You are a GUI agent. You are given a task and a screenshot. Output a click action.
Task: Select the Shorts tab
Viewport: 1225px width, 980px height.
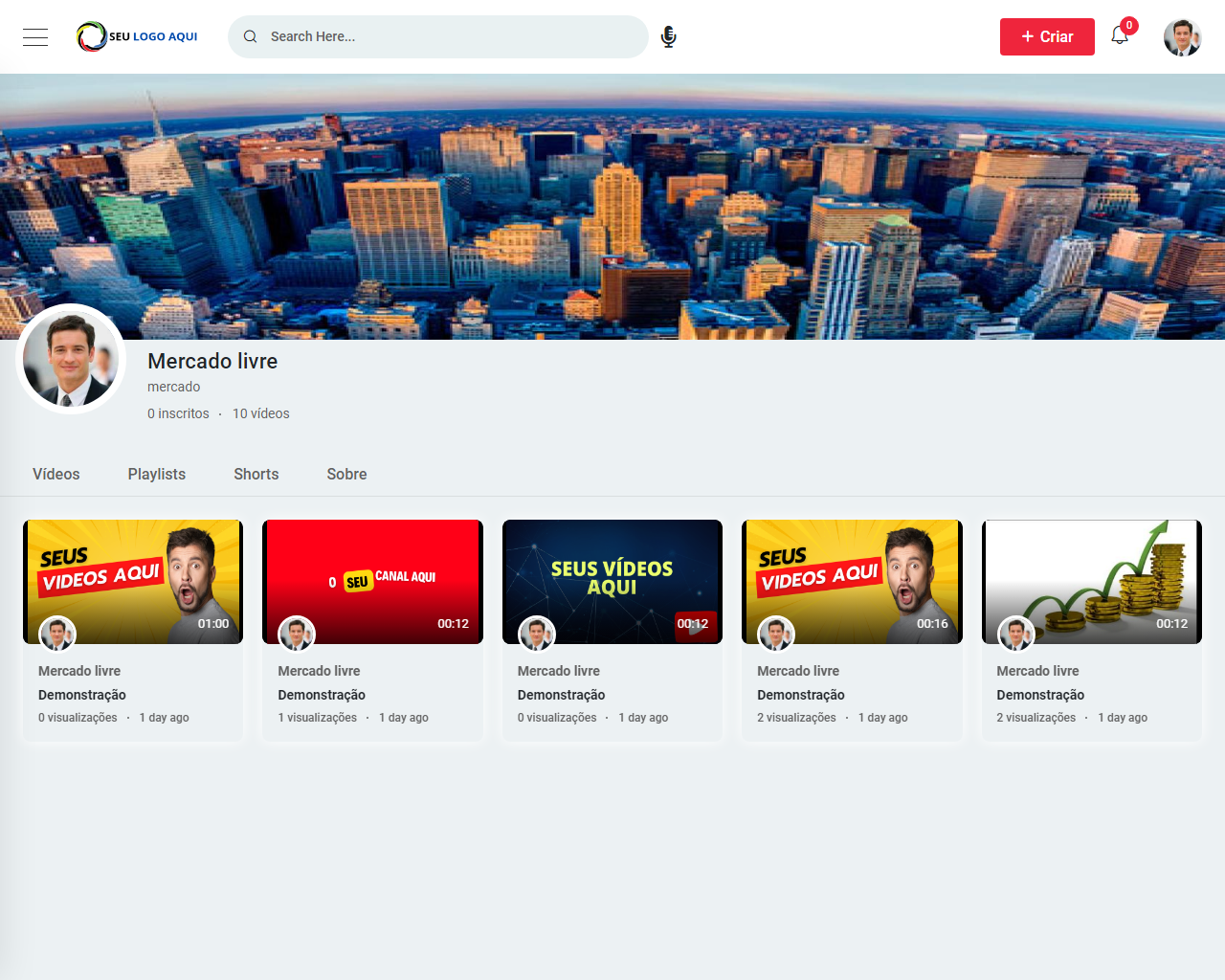coord(256,474)
